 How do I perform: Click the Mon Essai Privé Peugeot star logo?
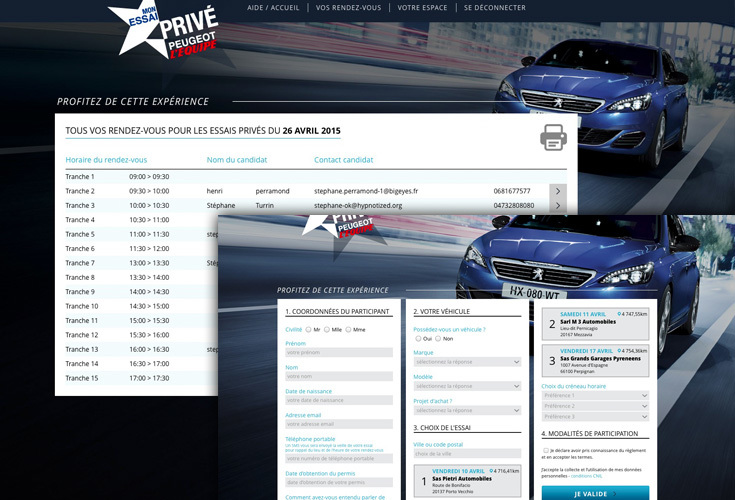pyautogui.click(x=163, y=30)
